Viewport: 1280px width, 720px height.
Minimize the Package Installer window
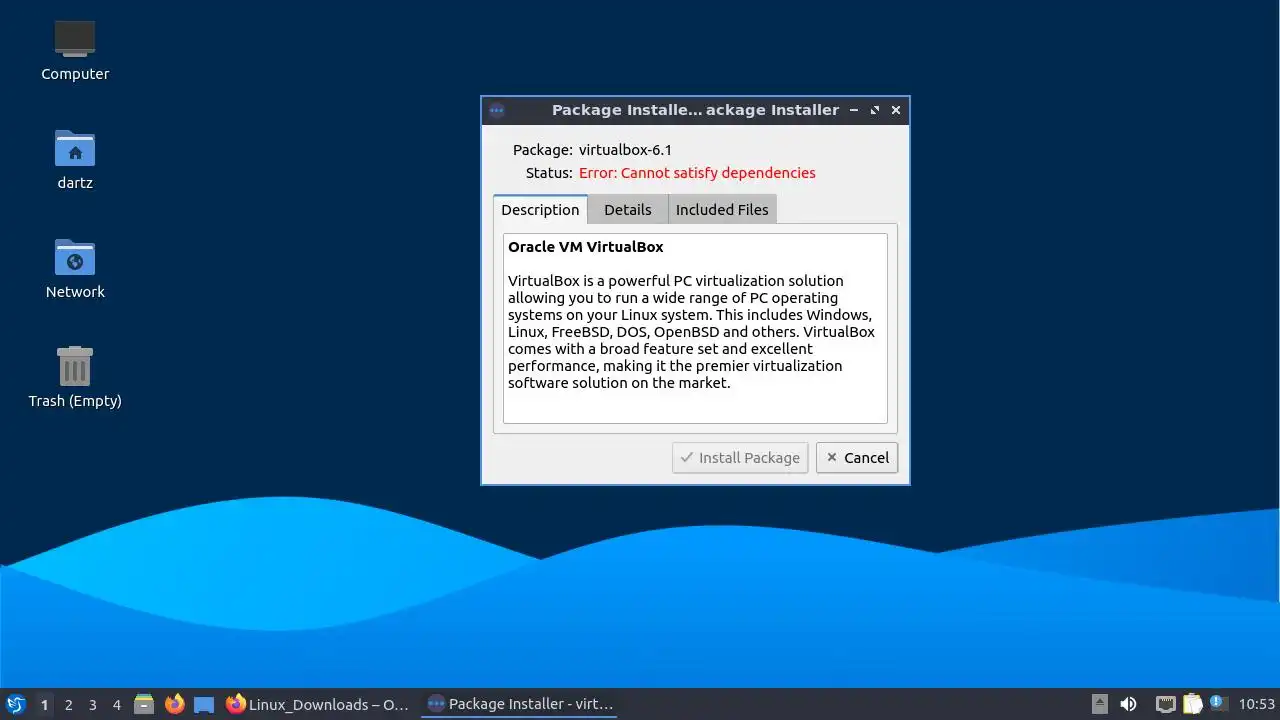click(854, 110)
